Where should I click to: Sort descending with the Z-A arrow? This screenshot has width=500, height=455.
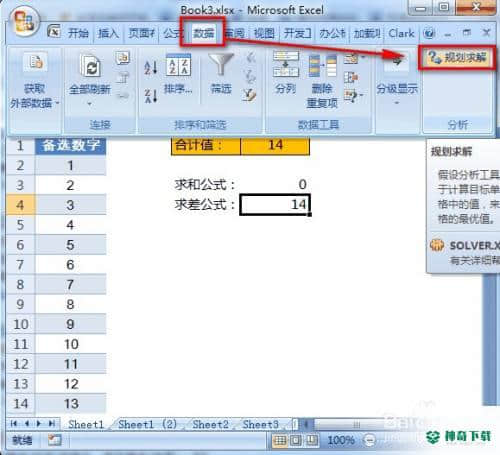(x=150, y=96)
